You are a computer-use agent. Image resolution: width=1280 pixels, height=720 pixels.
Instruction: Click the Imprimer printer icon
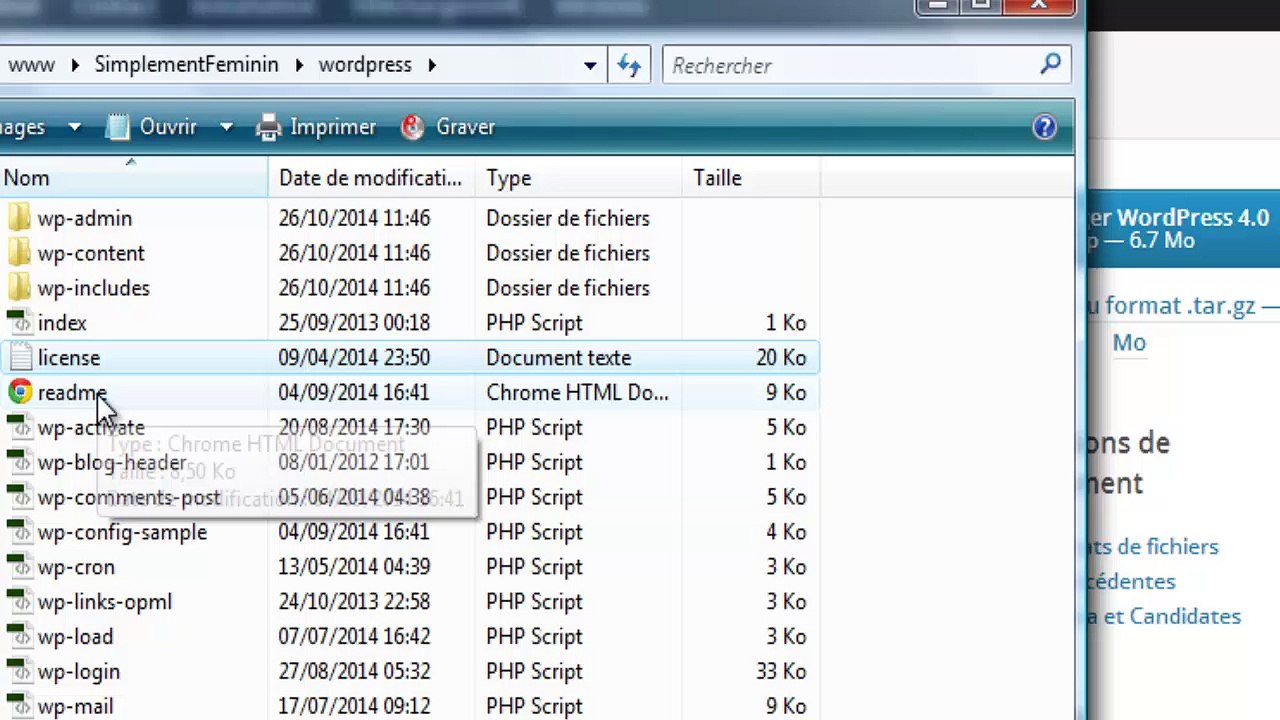click(x=268, y=127)
